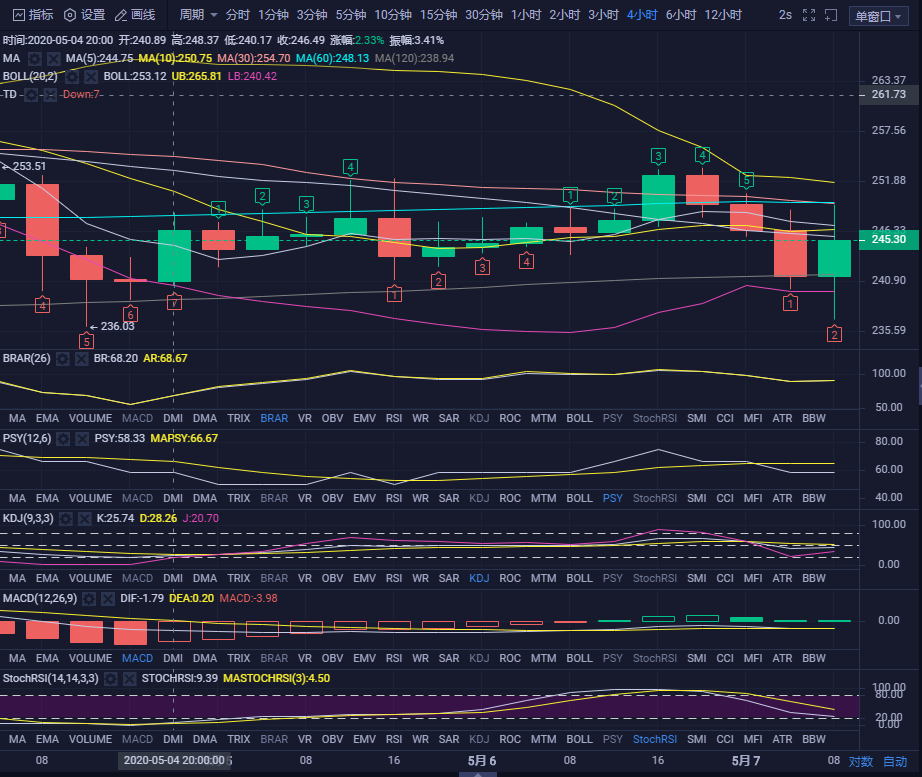The height and width of the screenshot is (777, 922).
Task: Open BRAR(26) gear settings
Action: (63, 358)
